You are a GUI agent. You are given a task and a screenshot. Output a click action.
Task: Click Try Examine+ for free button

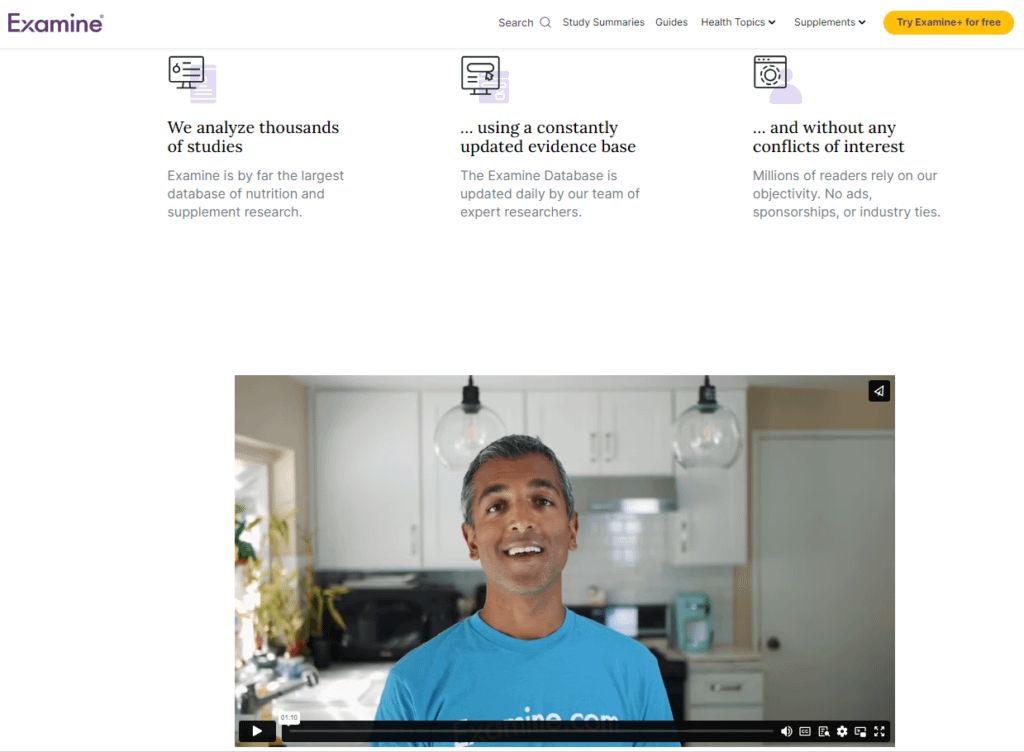coord(948,22)
